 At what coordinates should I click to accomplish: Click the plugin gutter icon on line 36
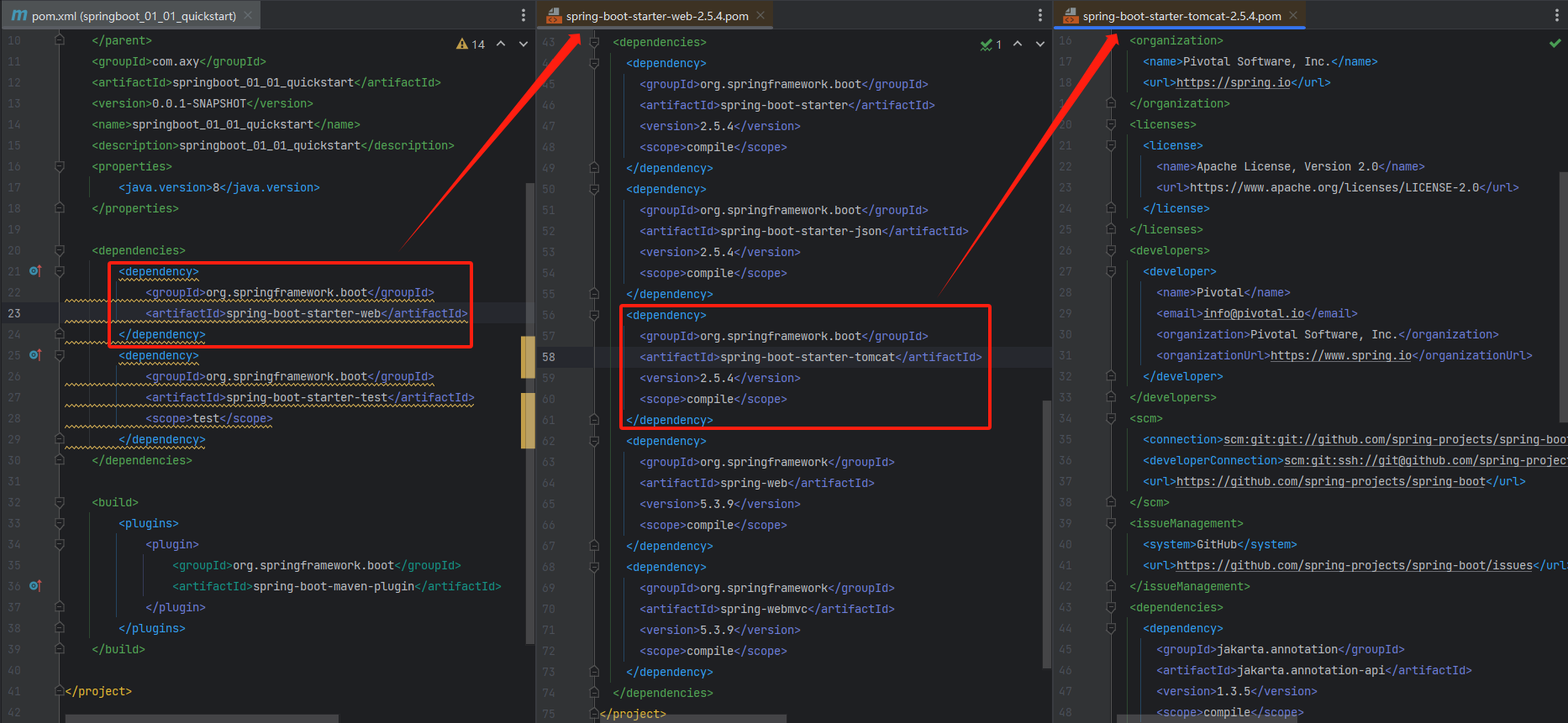point(34,586)
